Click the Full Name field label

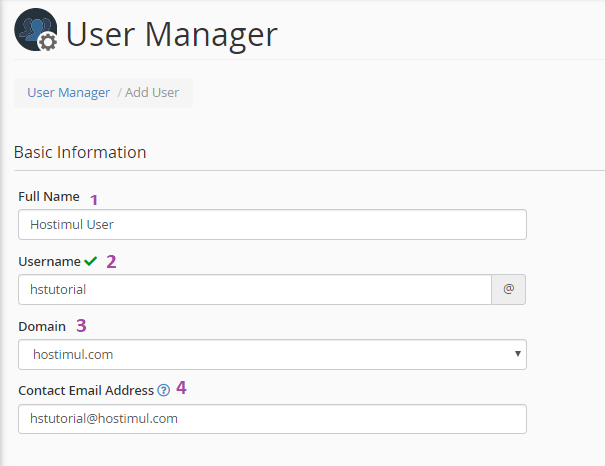click(x=49, y=197)
